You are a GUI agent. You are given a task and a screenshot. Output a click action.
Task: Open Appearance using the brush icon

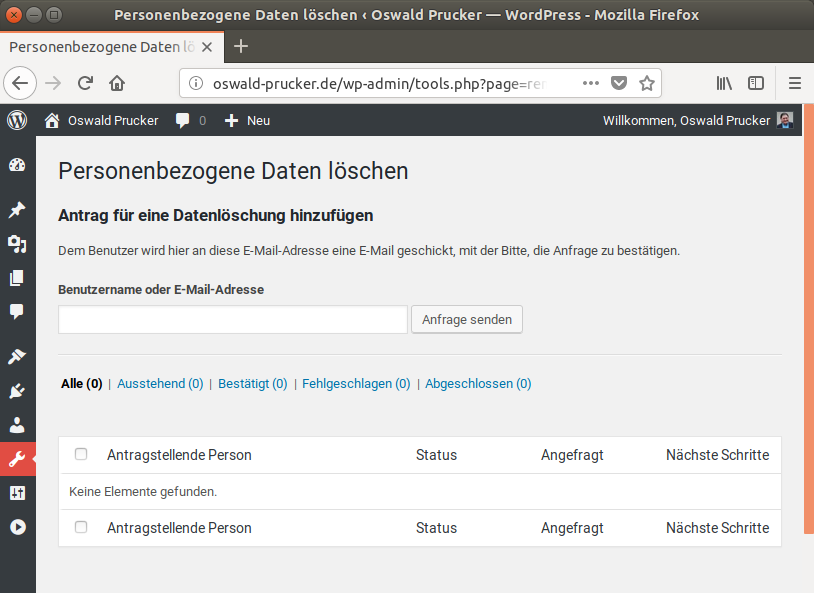tap(17, 356)
